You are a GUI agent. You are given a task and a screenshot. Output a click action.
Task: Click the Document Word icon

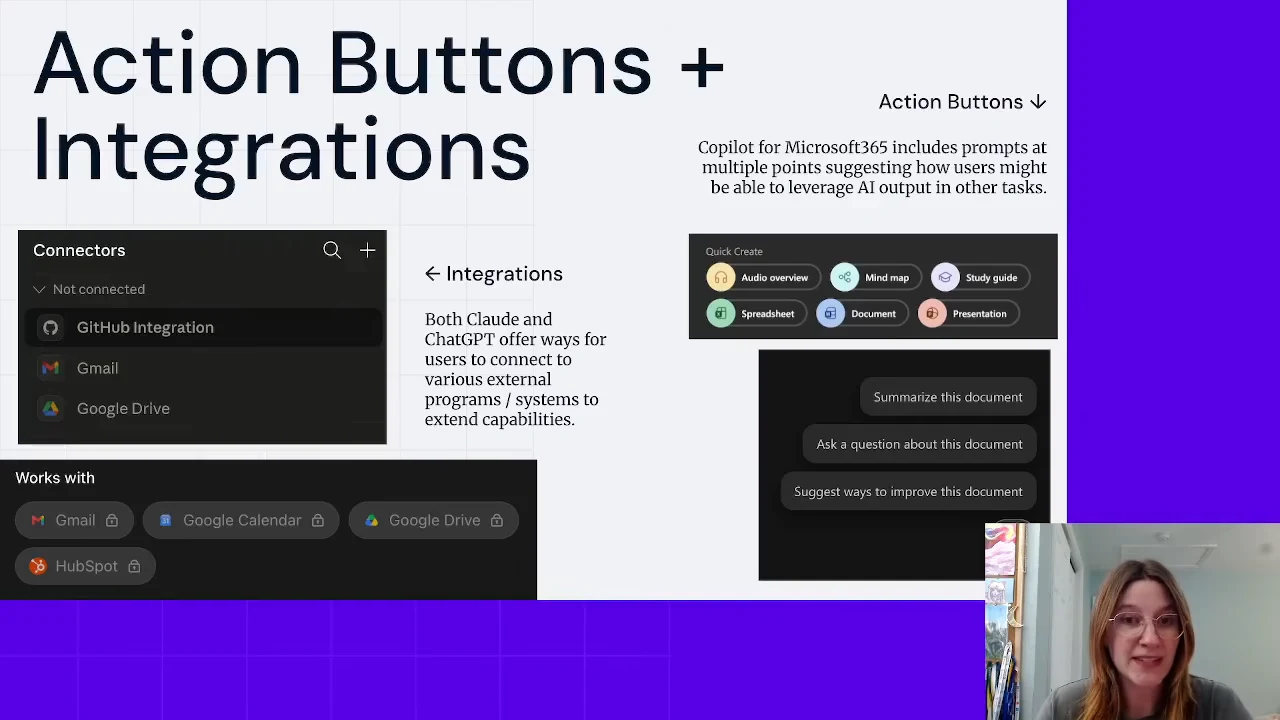pos(830,314)
